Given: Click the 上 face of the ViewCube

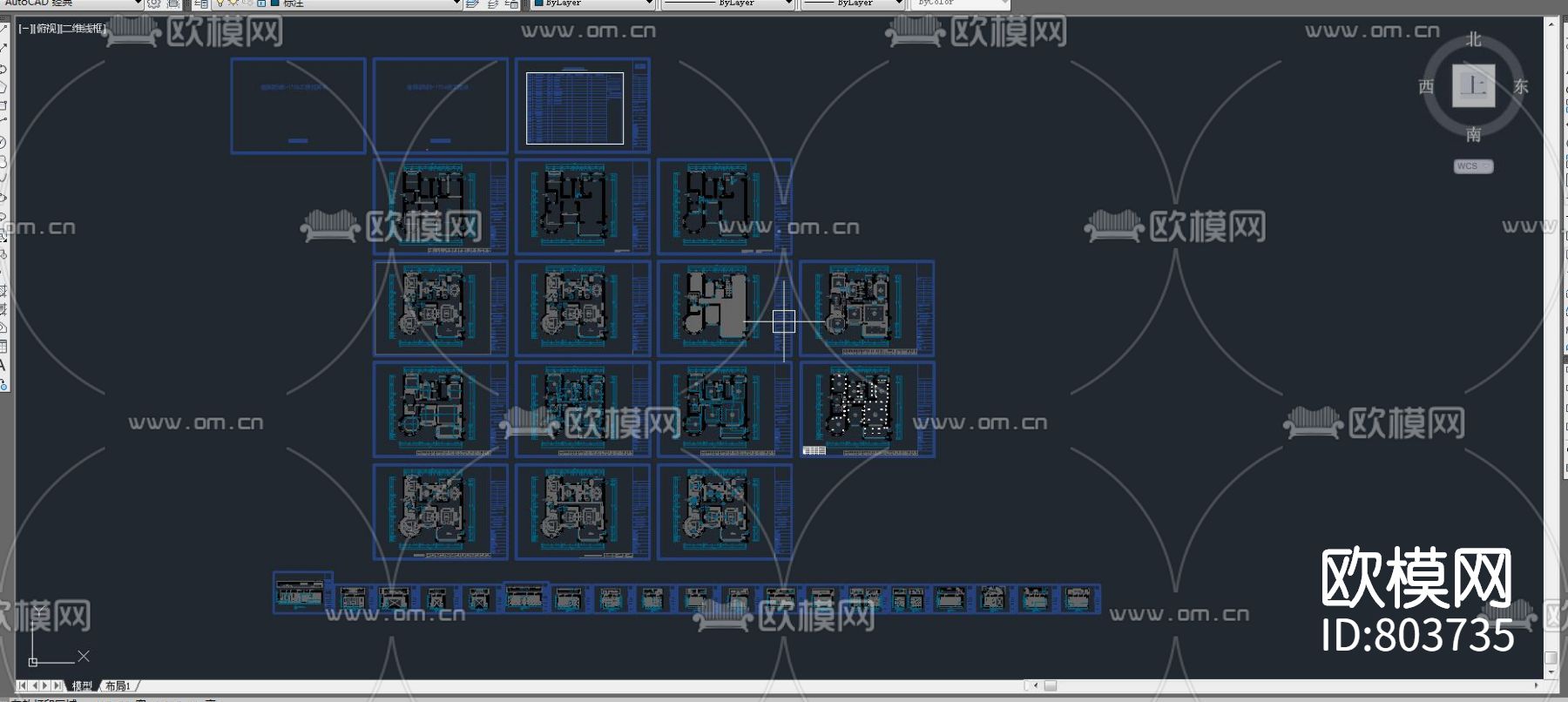Looking at the screenshot, I should tap(1473, 85).
